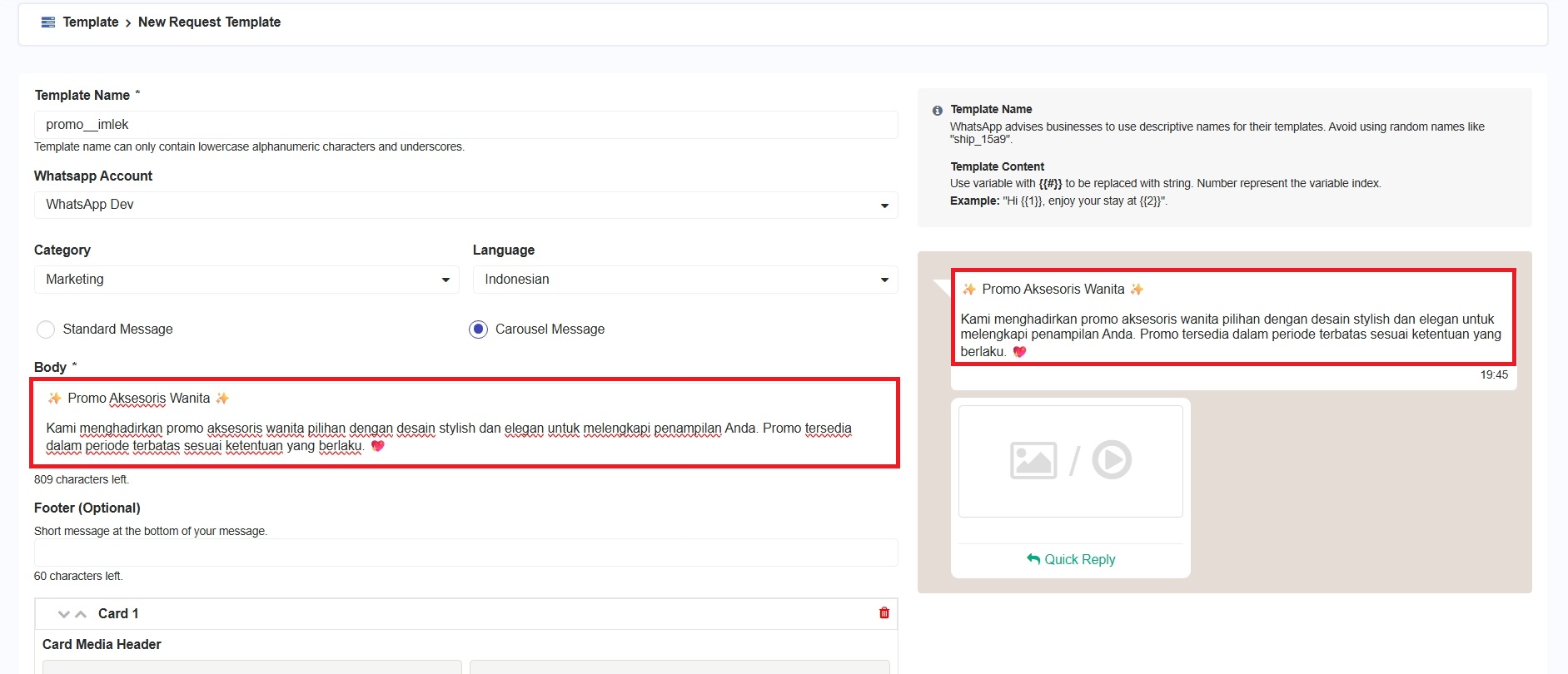Delete Card 1 with the red trash icon
The image size is (1568, 674).
tap(884, 613)
